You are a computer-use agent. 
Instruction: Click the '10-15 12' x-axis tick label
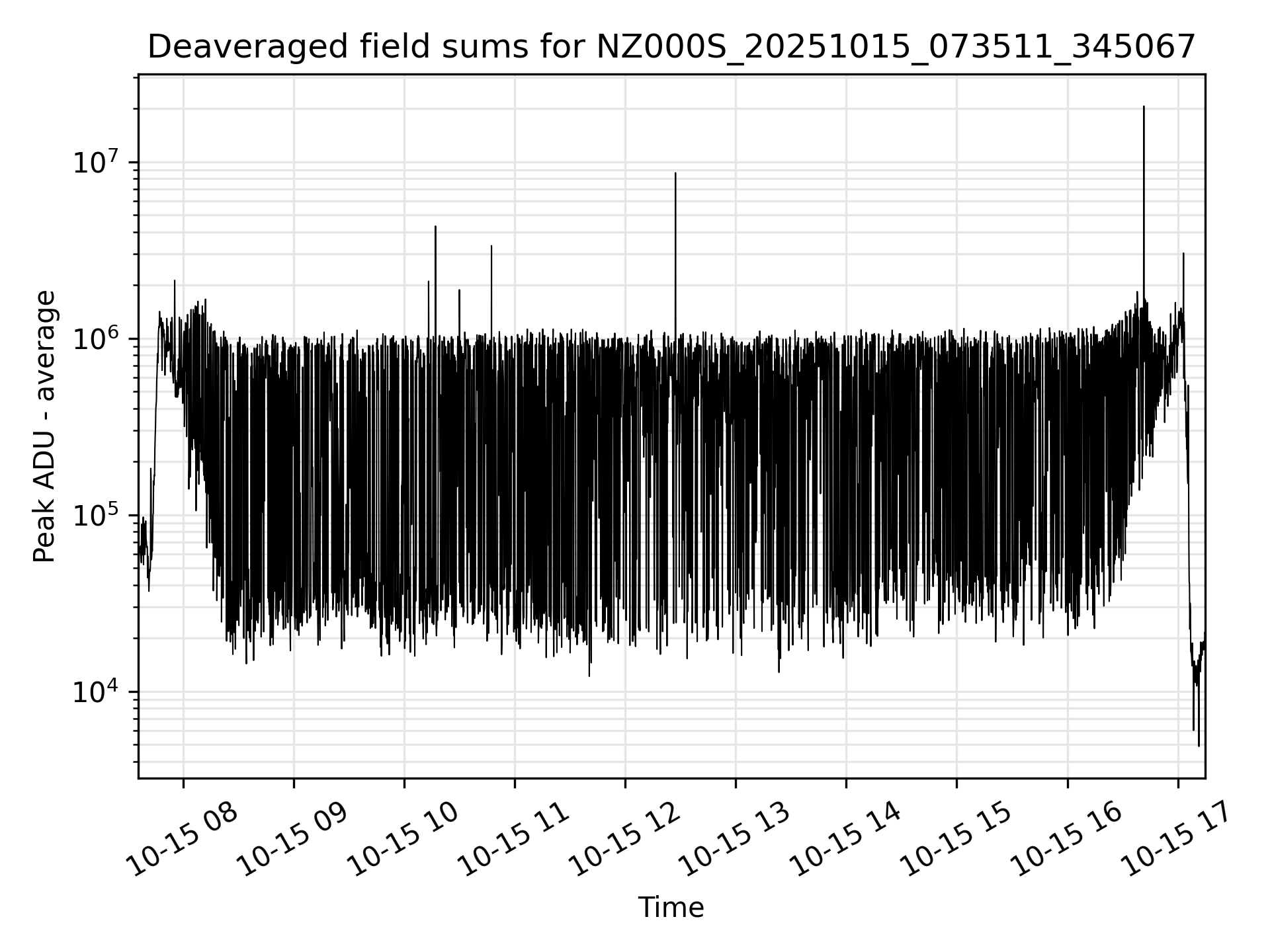coord(624,839)
